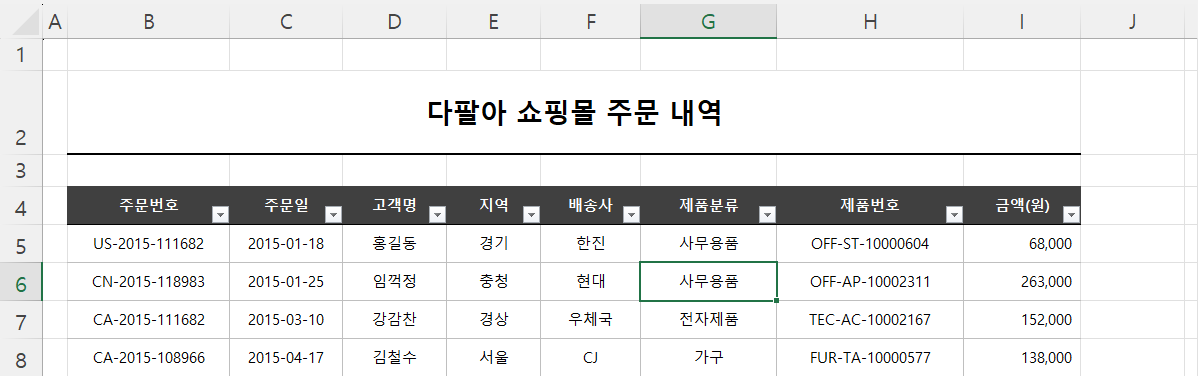Select customer cell 김철수
Viewport: 1198px width, 376px height.
394,357
